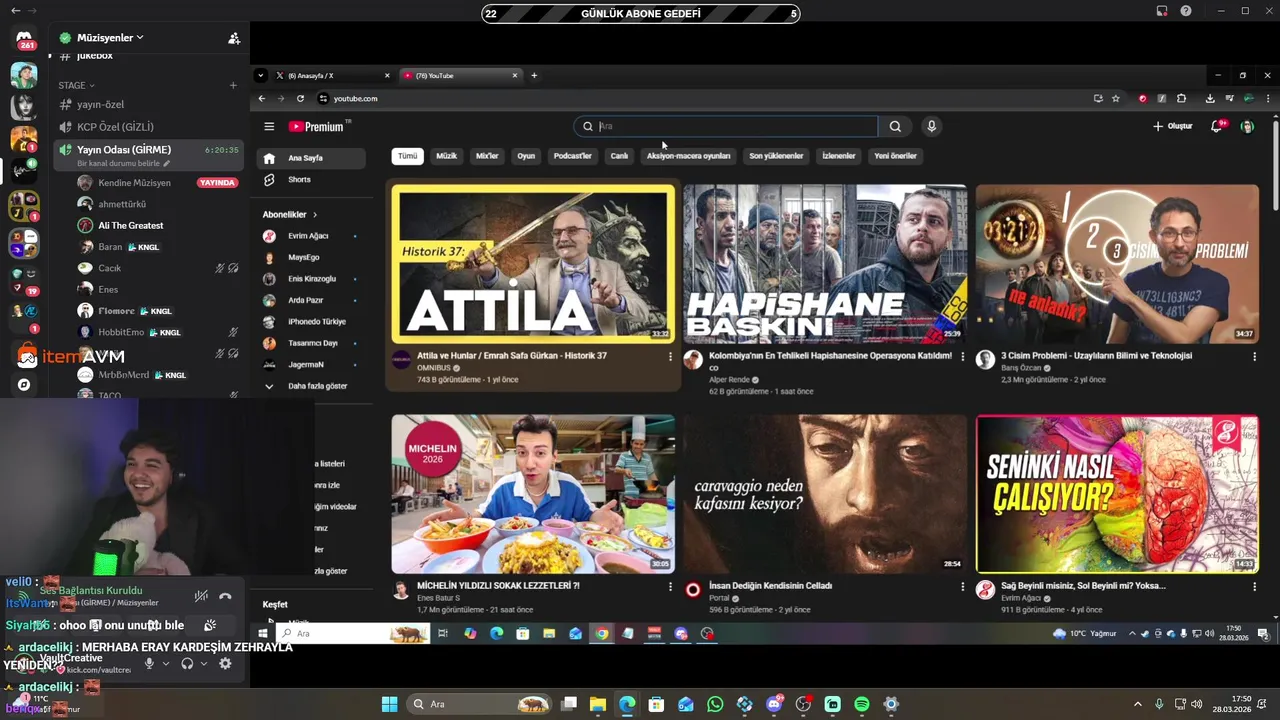Open Discord direct messages home icon
Screen dimensions: 1280x720
[x=24, y=38]
